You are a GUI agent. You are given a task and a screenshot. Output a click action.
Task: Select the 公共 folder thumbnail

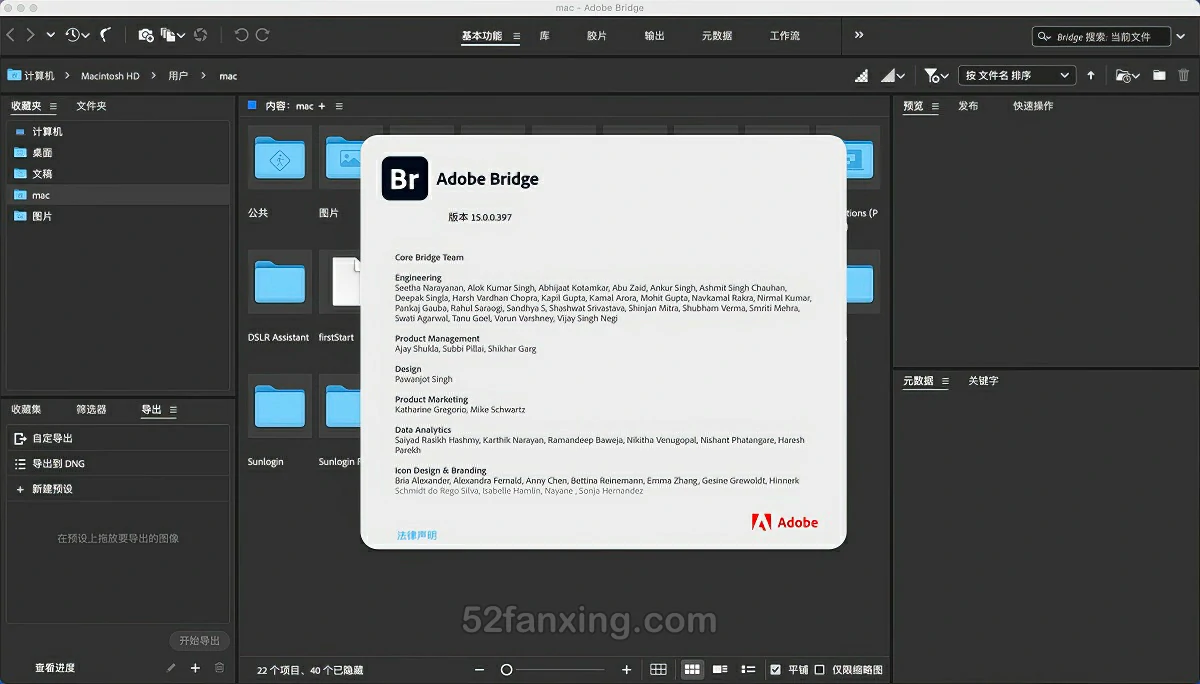(x=279, y=160)
